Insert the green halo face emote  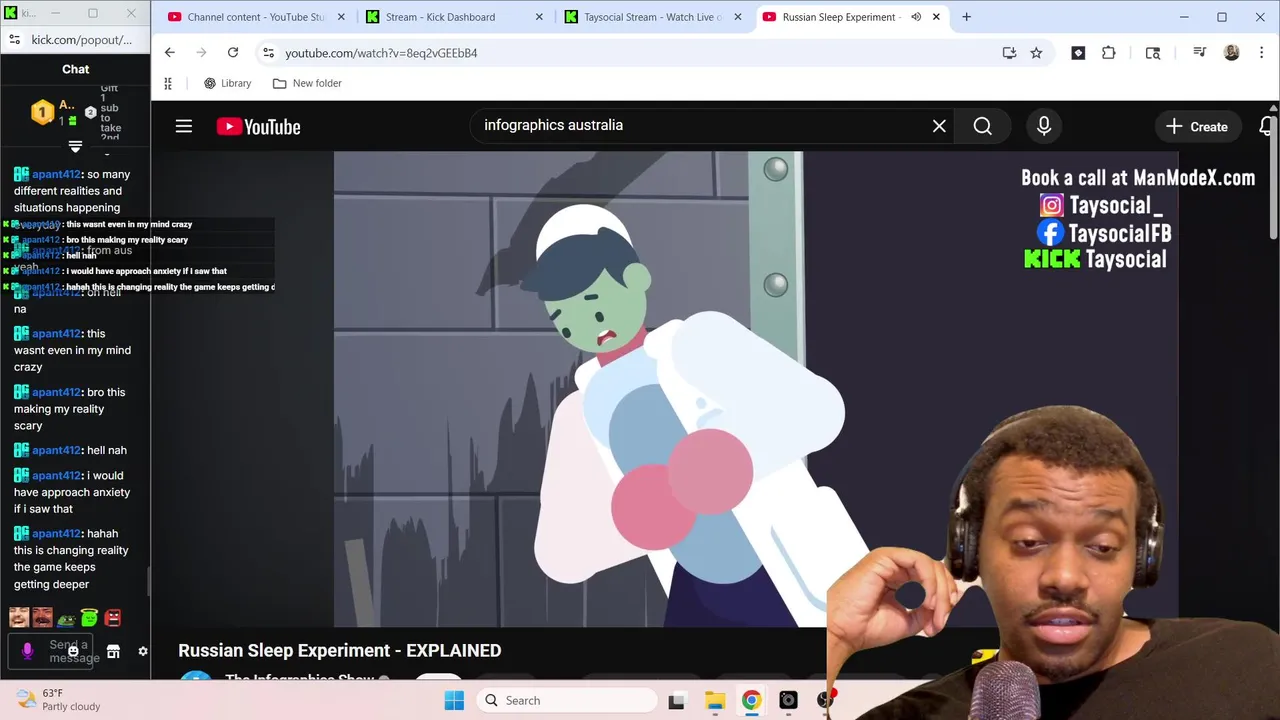[89, 618]
